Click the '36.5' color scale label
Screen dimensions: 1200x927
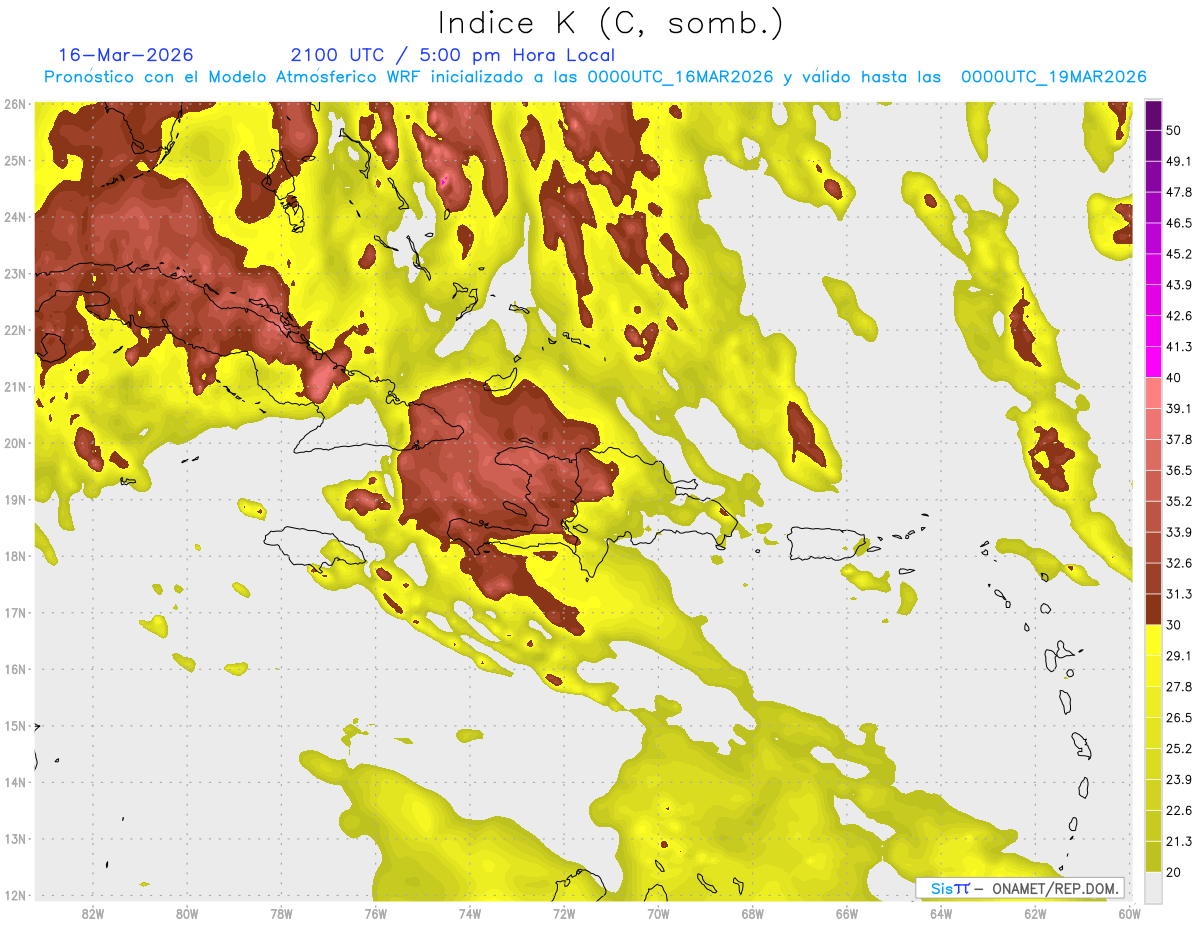point(1179,471)
